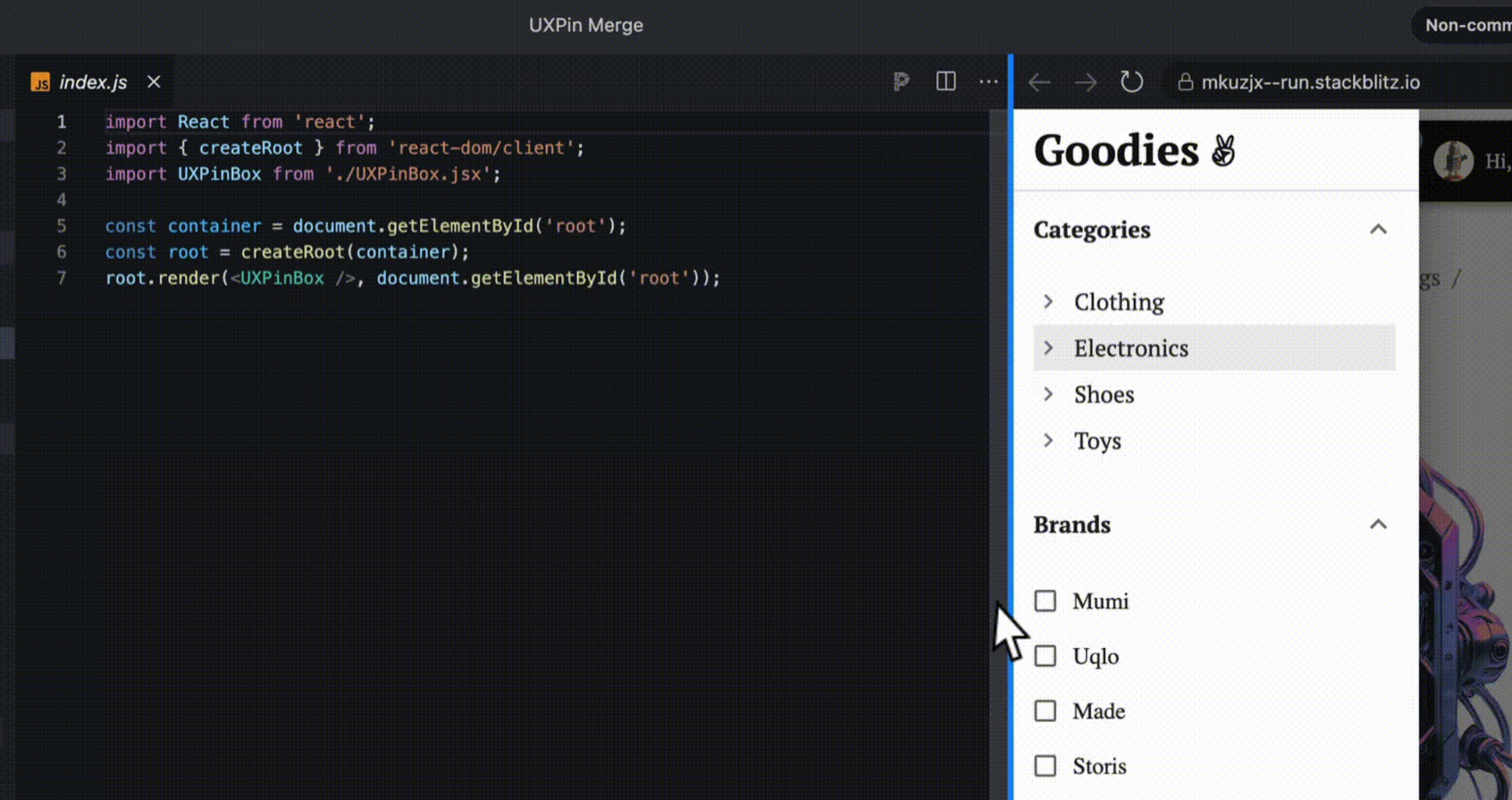Check the Uqlo brand checkbox
This screenshot has height=800, width=1512.
coord(1045,656)
